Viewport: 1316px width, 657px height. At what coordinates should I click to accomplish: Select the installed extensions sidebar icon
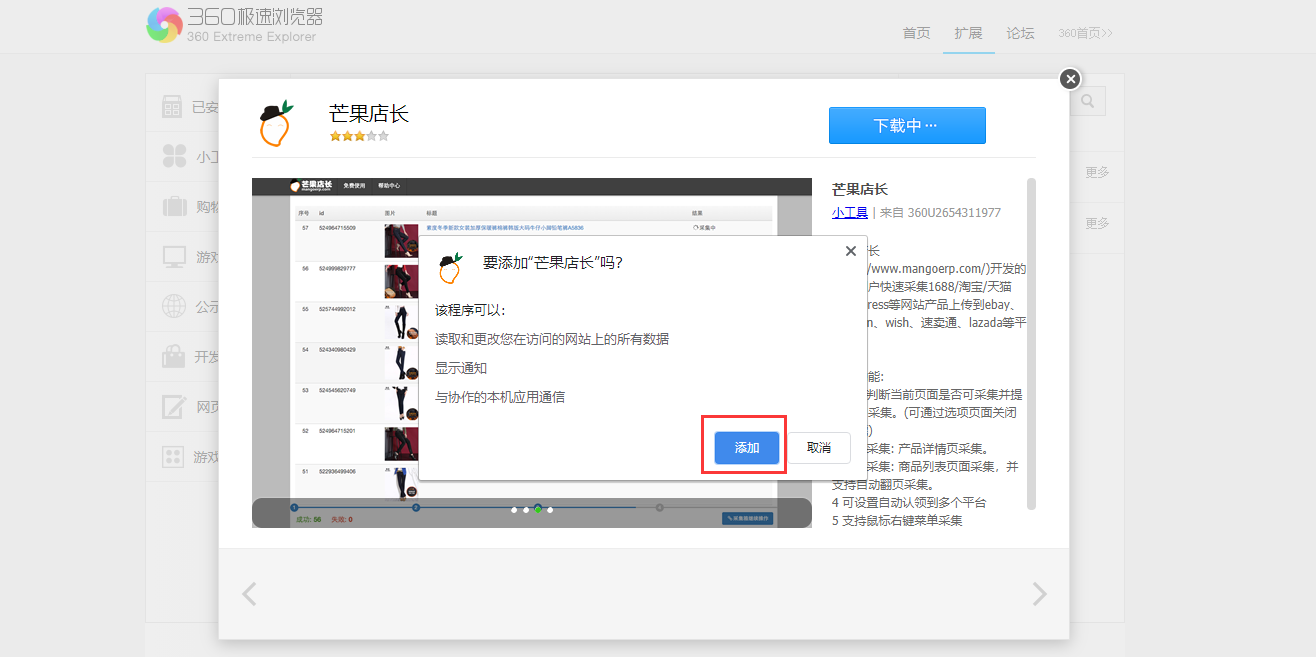click(x=173, y=107)
